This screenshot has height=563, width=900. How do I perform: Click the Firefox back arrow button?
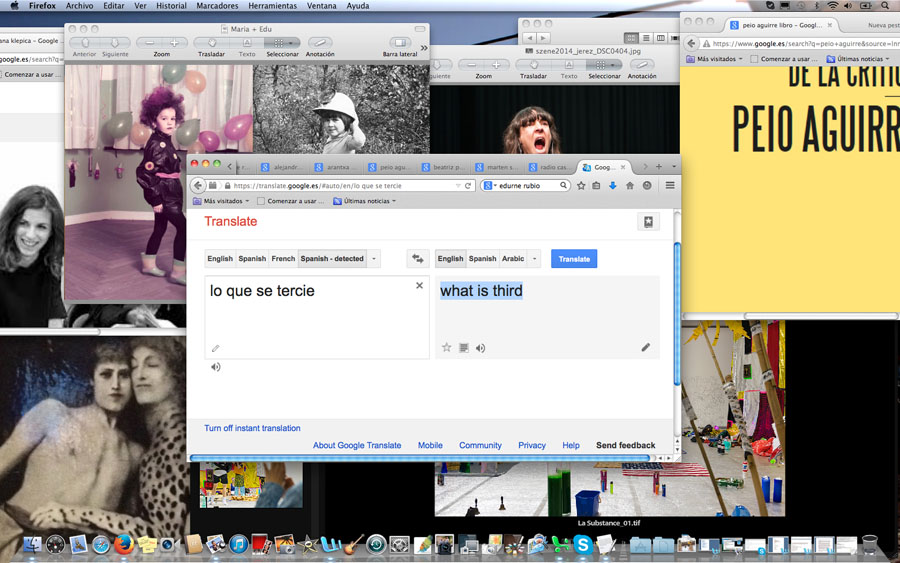[198, 185]
